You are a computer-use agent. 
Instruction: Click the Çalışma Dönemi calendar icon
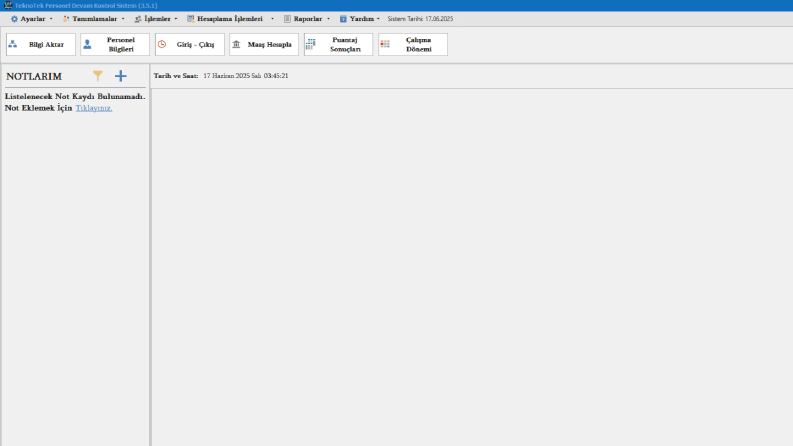pyautogui.click(x=385, y=44)
